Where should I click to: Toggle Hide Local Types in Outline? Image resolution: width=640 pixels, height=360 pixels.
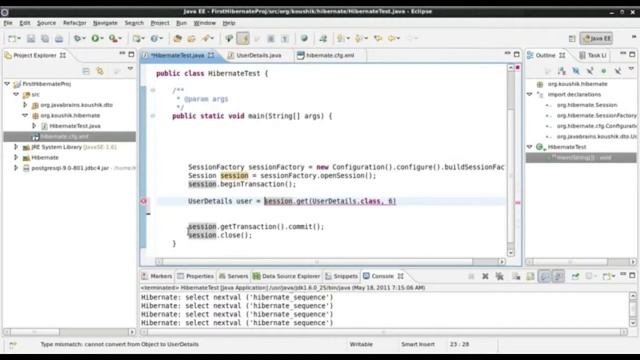(618, 71)
